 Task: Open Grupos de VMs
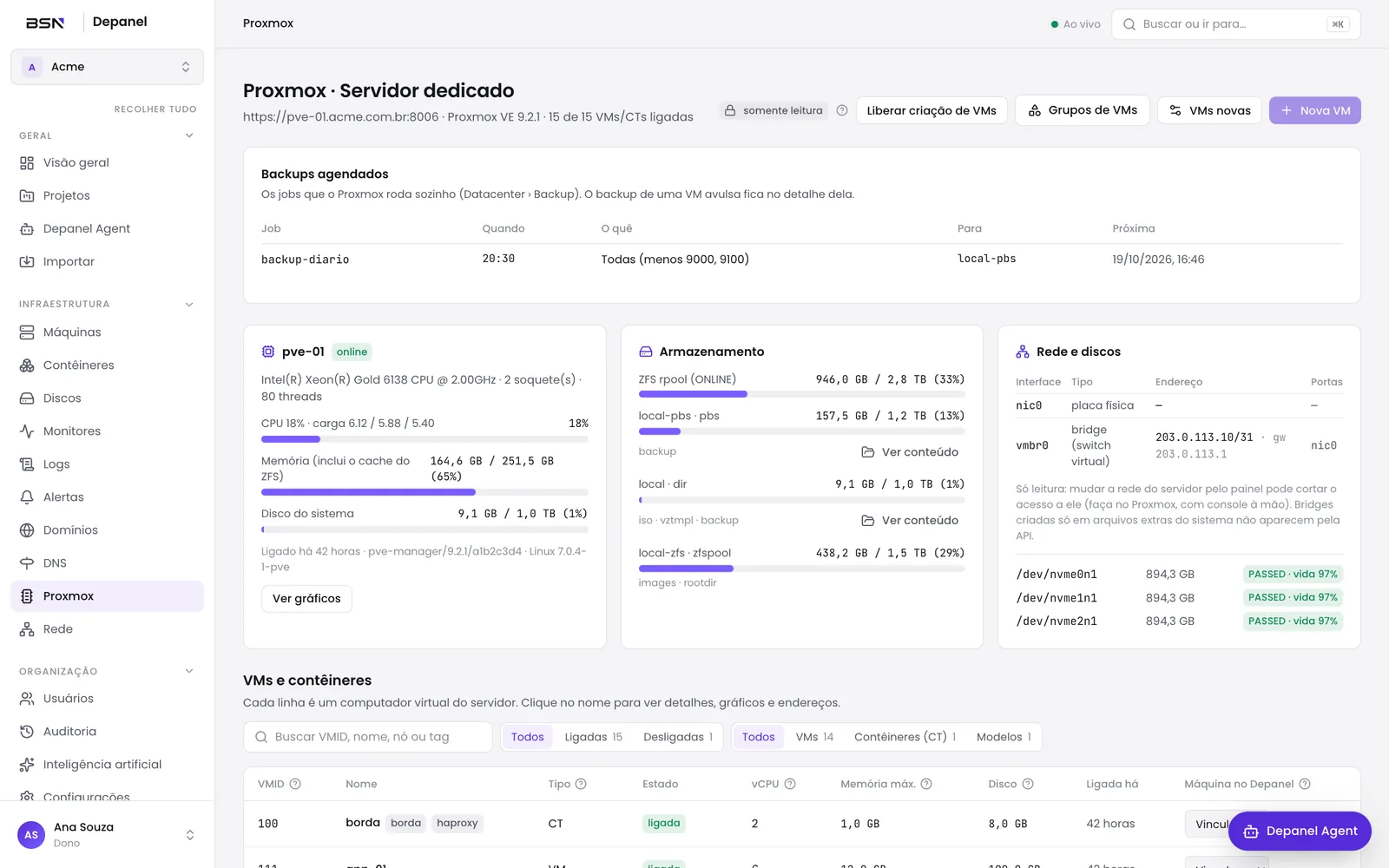point(1083,110)
